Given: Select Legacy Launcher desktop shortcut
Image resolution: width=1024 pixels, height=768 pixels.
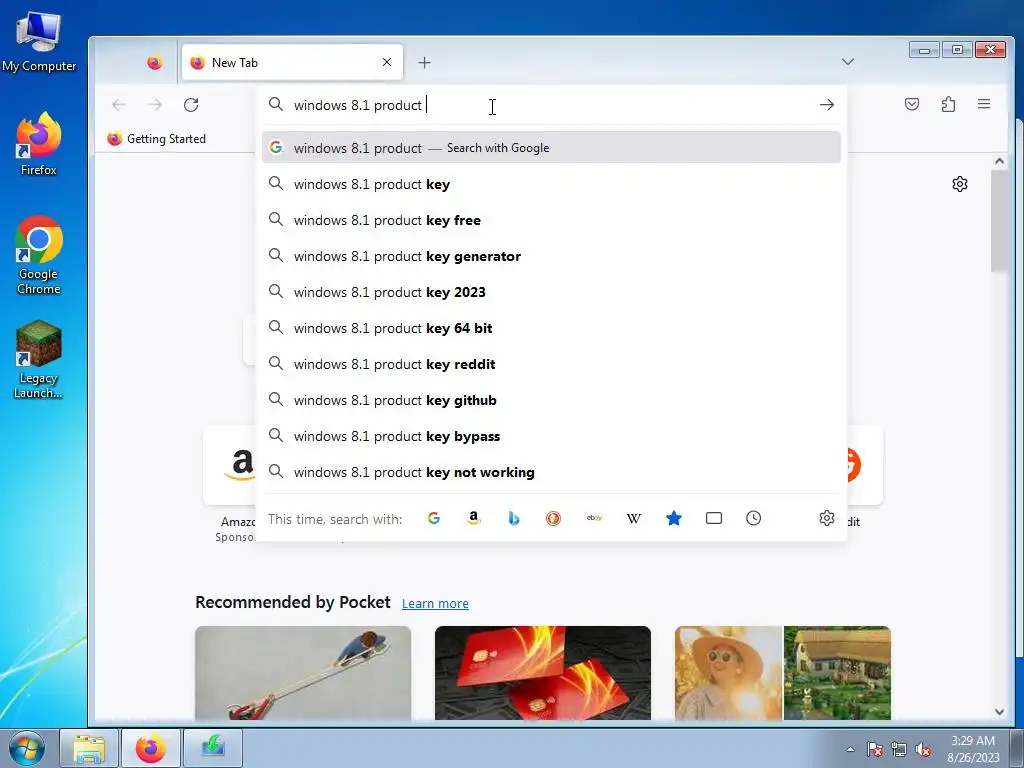Looking at the screenshot, I should pyautogui.click(x=39, y=359).
